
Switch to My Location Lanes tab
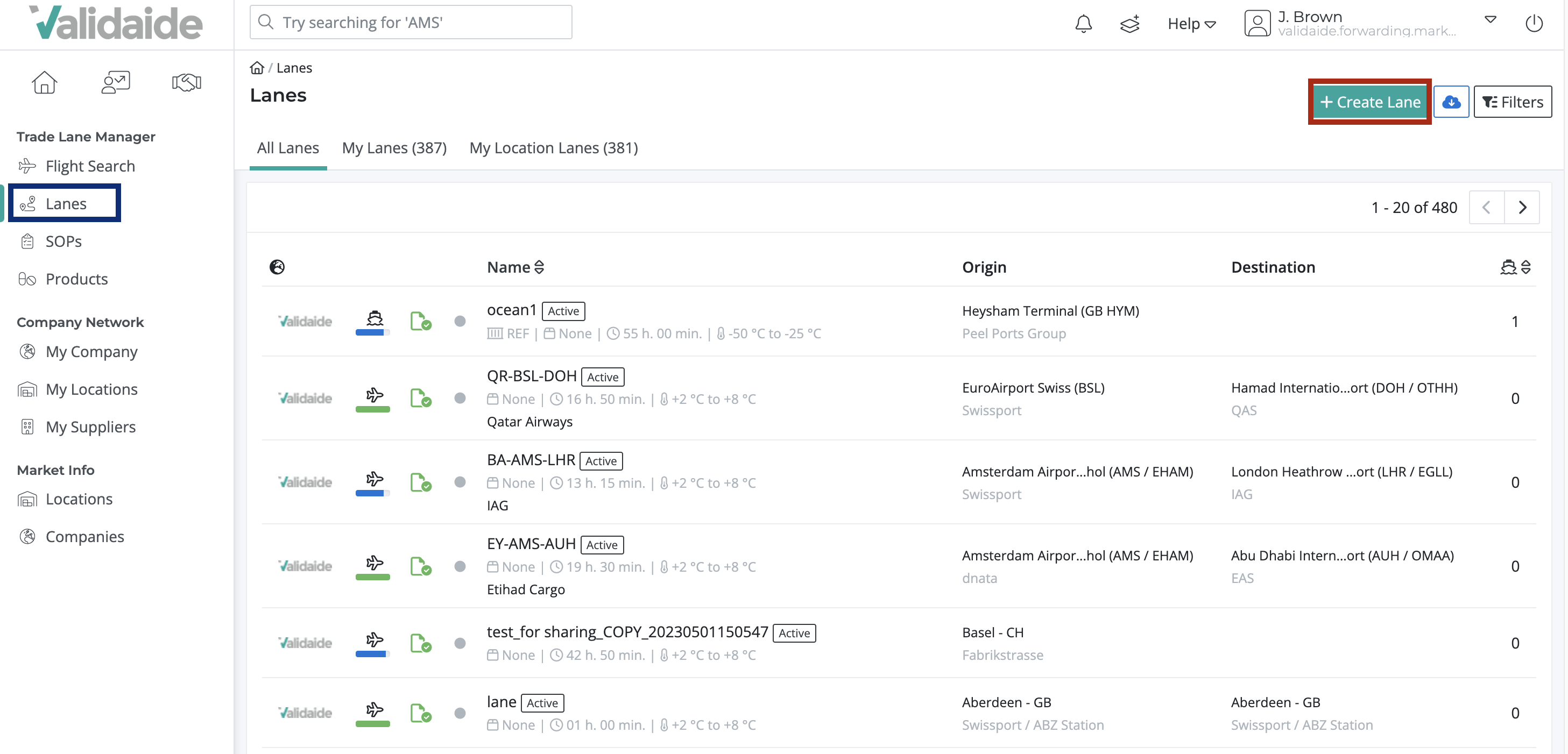553,148
